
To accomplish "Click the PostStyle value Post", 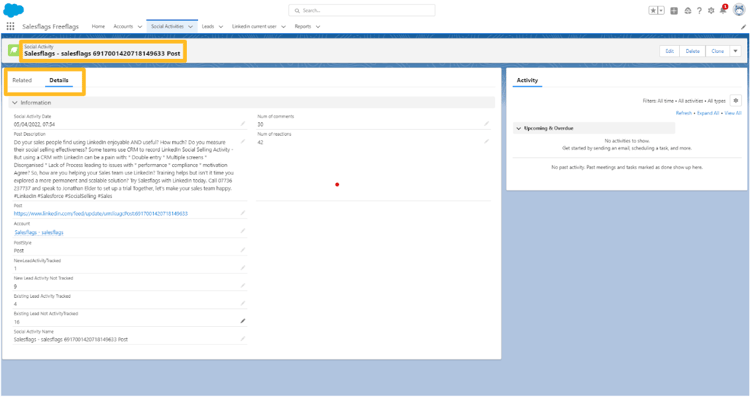I will pos(19,251).
